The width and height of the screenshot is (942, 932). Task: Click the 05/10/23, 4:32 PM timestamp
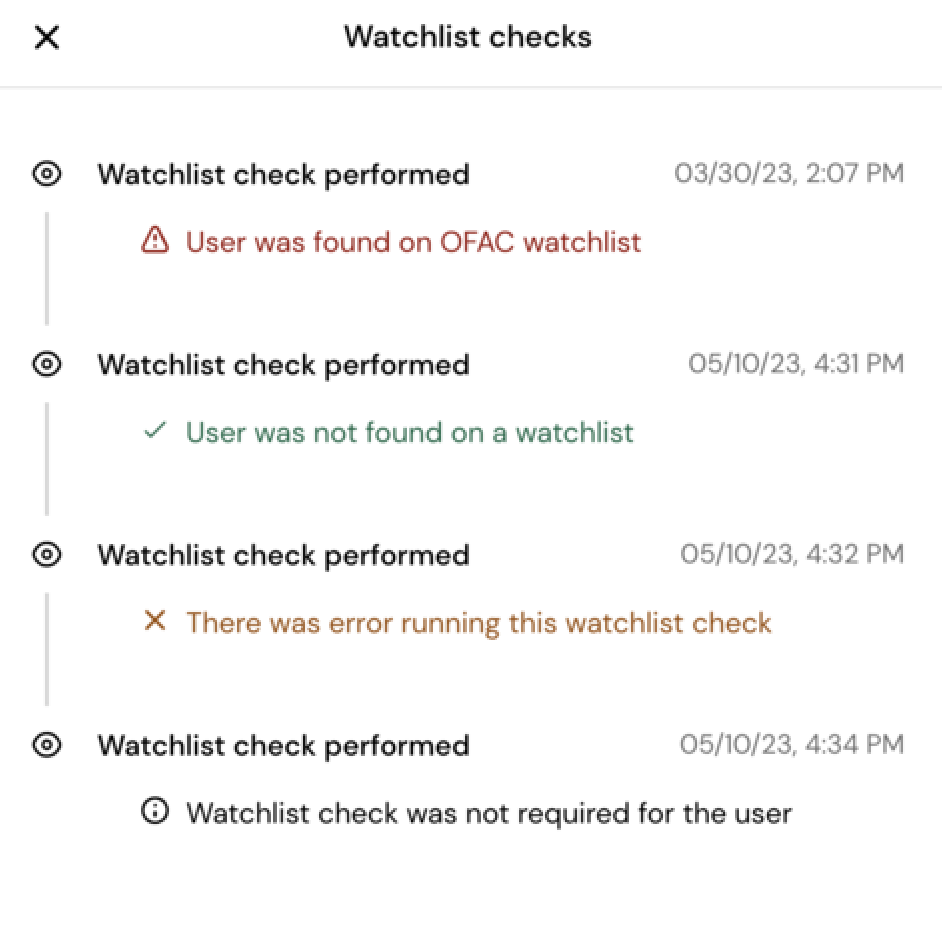click(792, 554)
